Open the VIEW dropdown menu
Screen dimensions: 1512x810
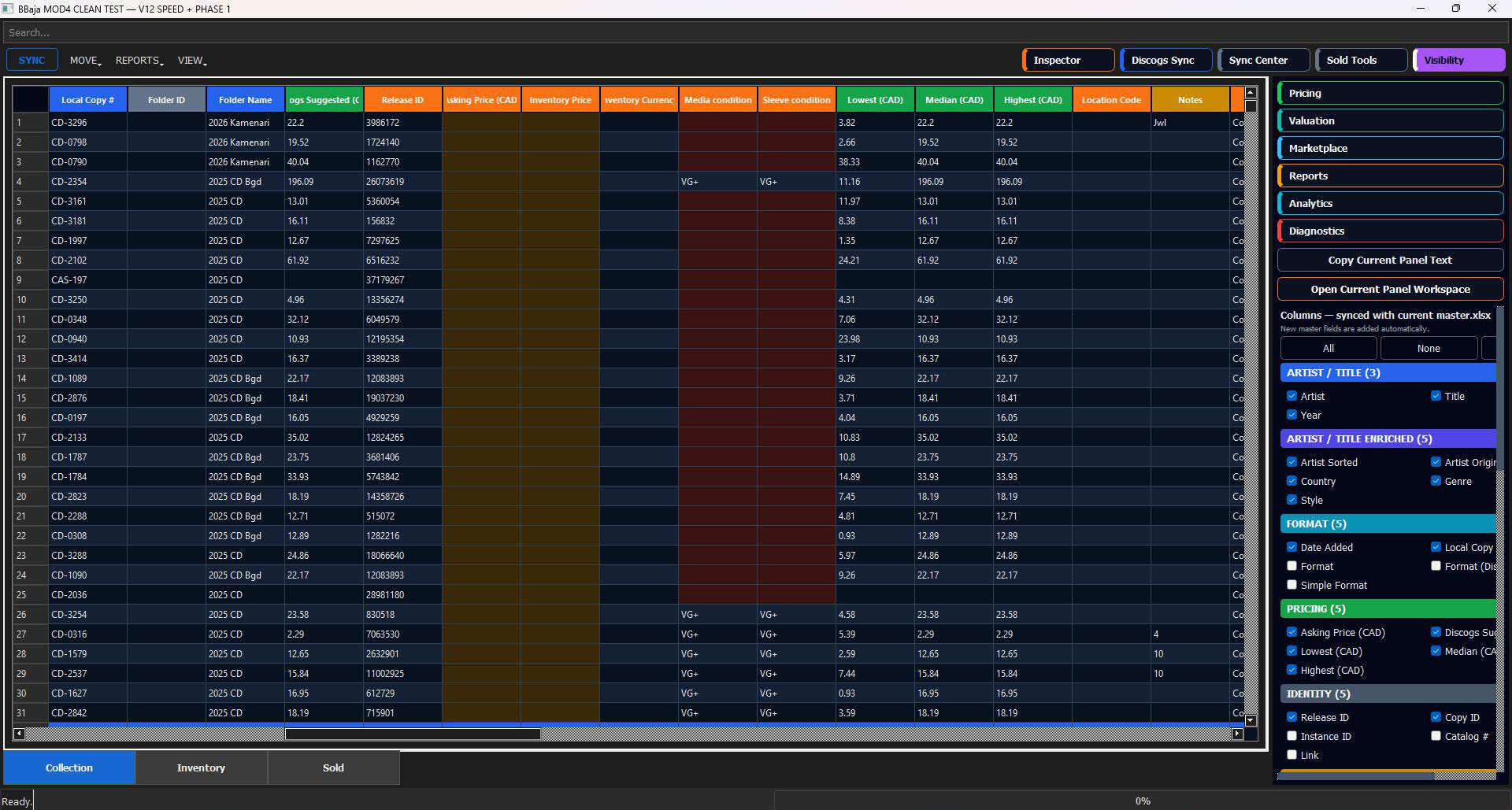tap(192, 61)
